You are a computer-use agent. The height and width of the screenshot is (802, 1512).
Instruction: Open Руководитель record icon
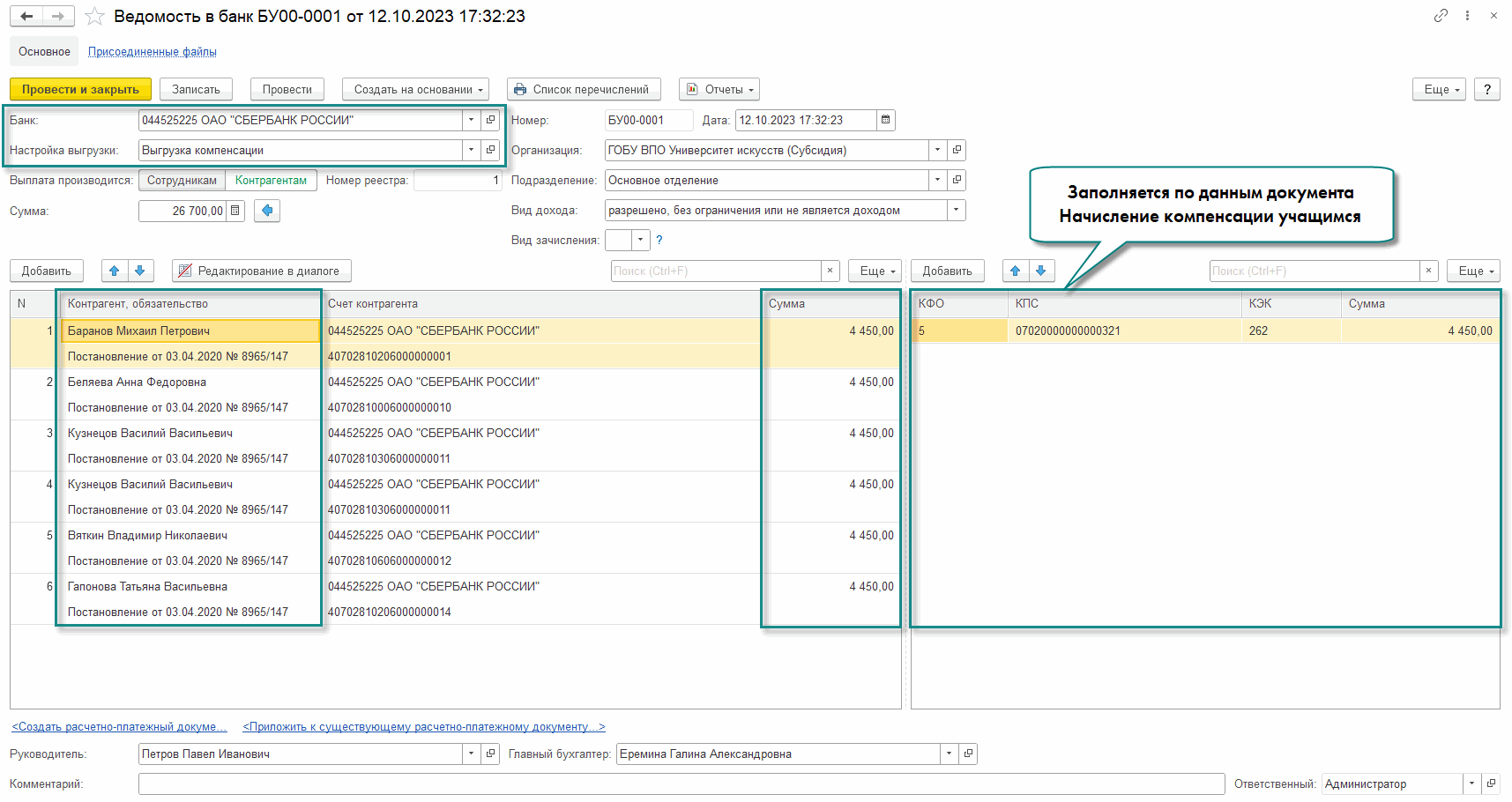tap(491, 754)
